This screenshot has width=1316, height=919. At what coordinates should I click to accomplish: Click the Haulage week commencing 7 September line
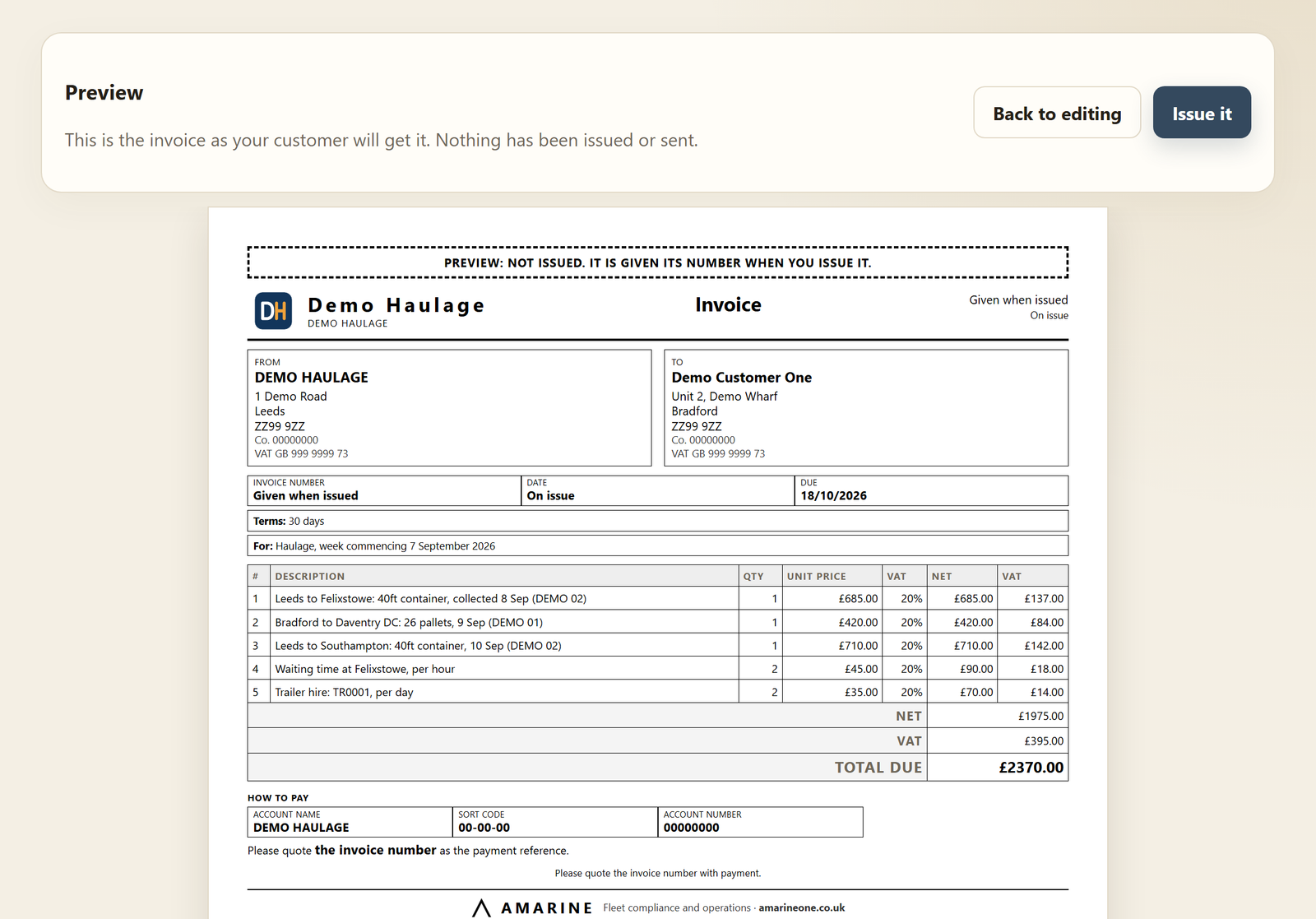[658, 545]
